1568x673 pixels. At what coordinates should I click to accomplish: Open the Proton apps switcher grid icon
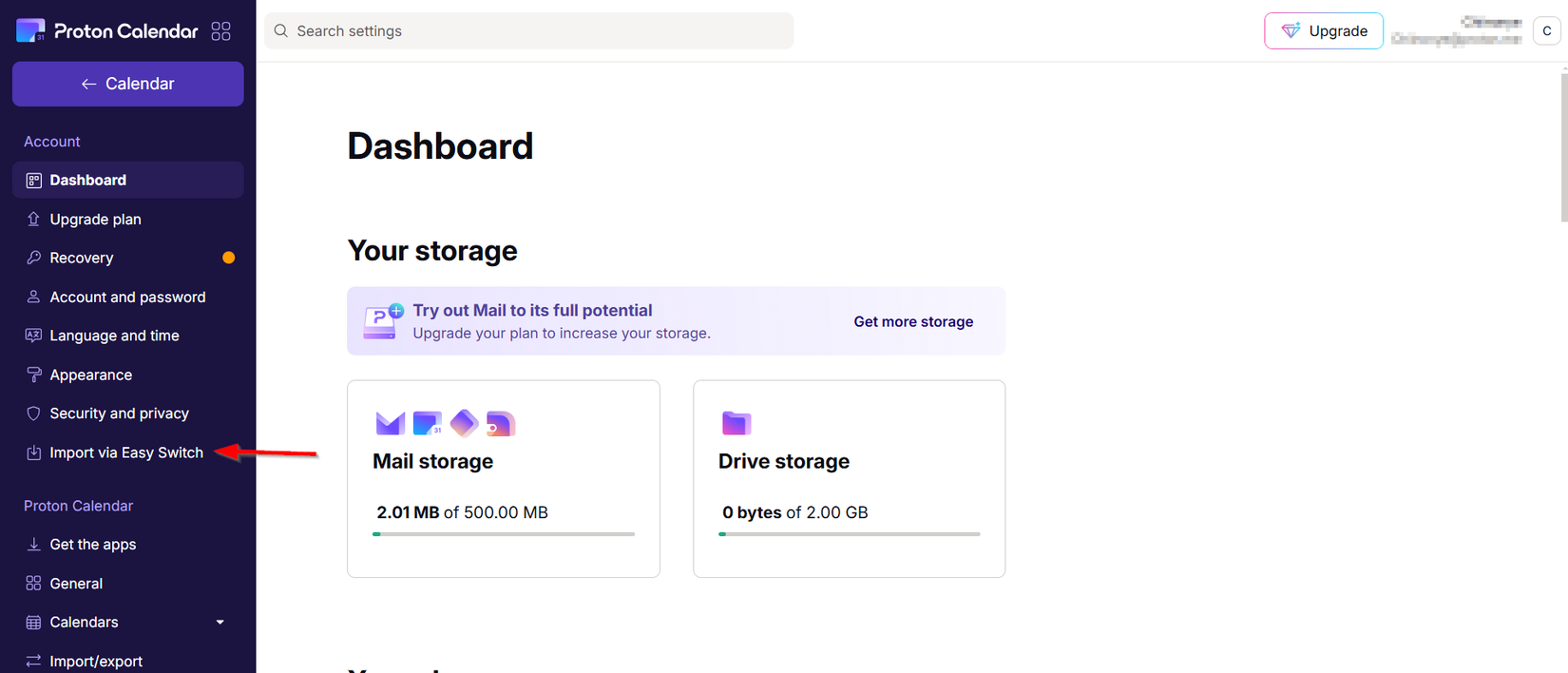[220, 31]
